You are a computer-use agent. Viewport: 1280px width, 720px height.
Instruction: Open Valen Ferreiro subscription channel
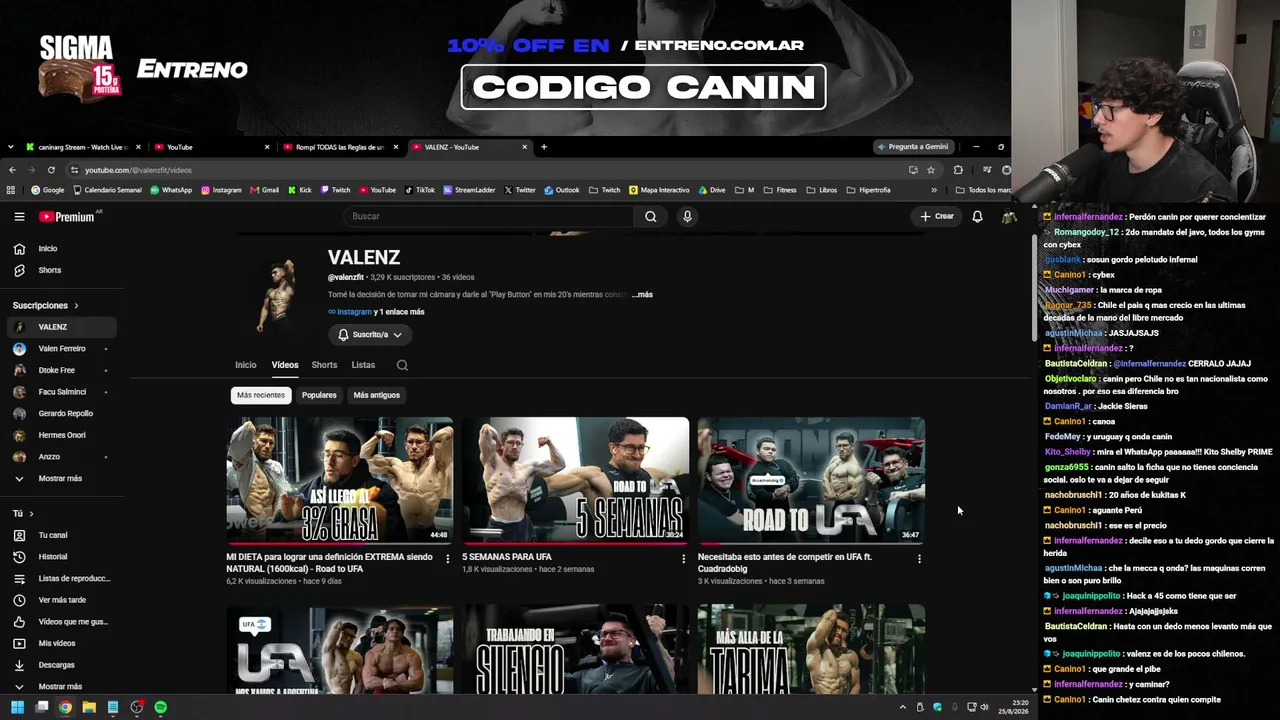click(60, 349)
